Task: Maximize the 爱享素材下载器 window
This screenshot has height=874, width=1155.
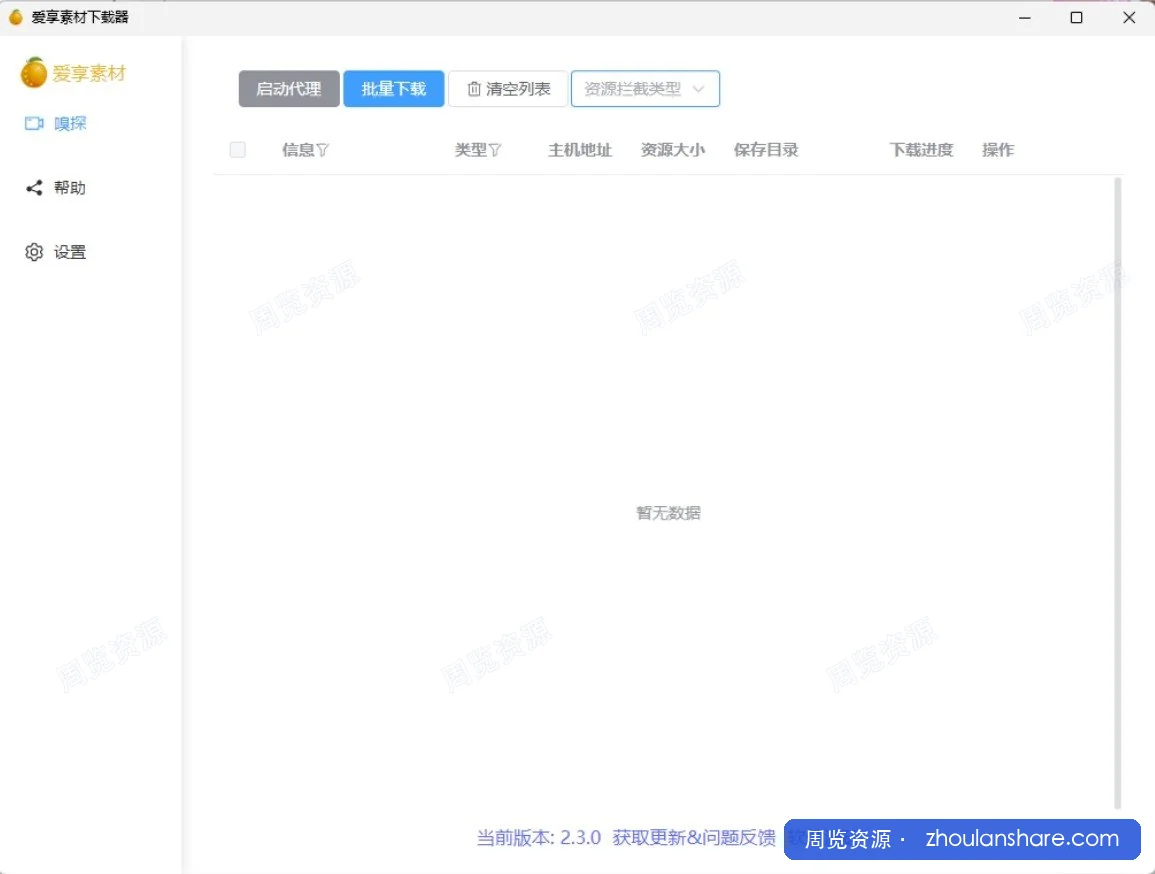Action: (x=1076, y=17)
